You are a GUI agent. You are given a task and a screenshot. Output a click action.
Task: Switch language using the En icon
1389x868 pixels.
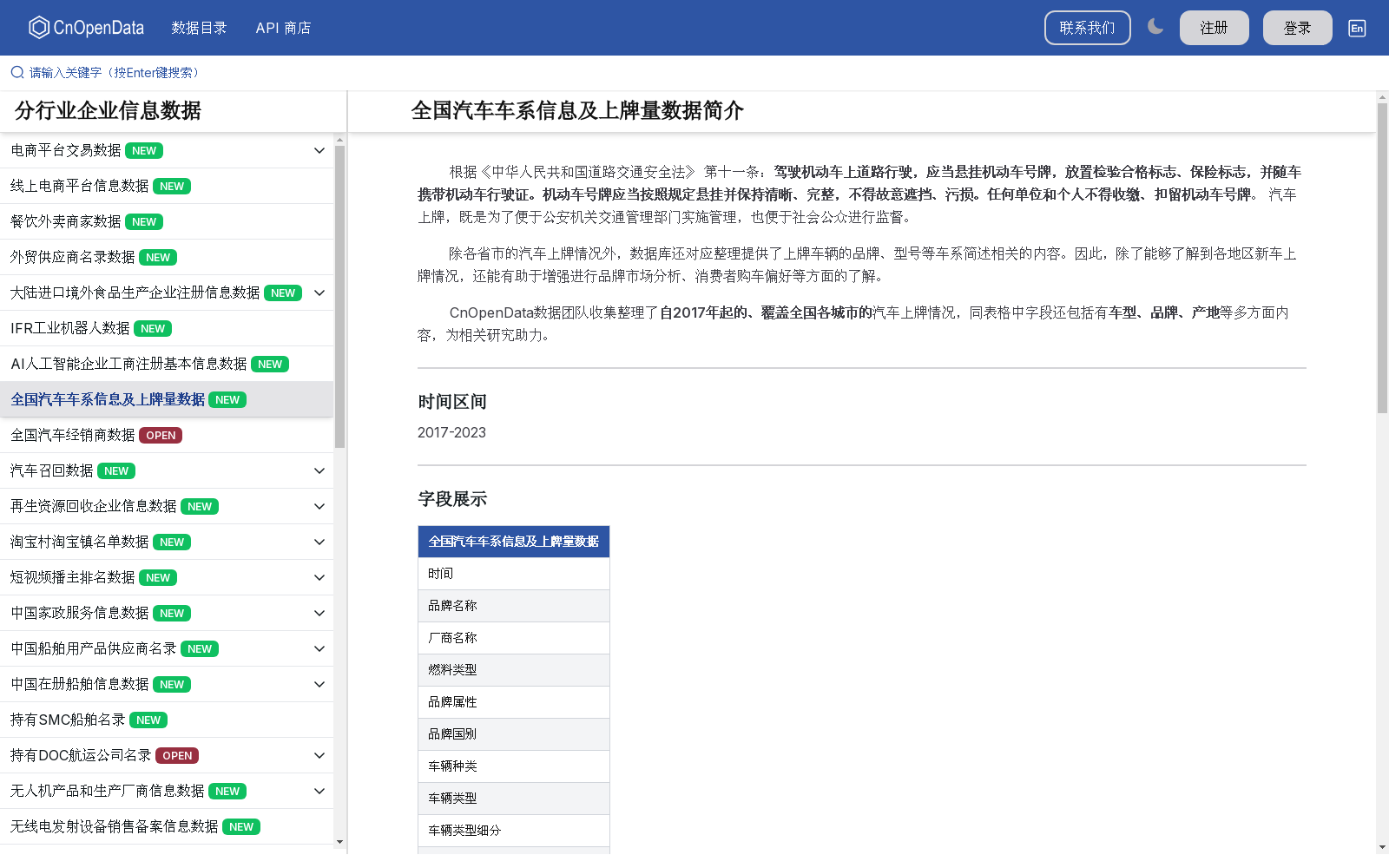(1356, 28)
